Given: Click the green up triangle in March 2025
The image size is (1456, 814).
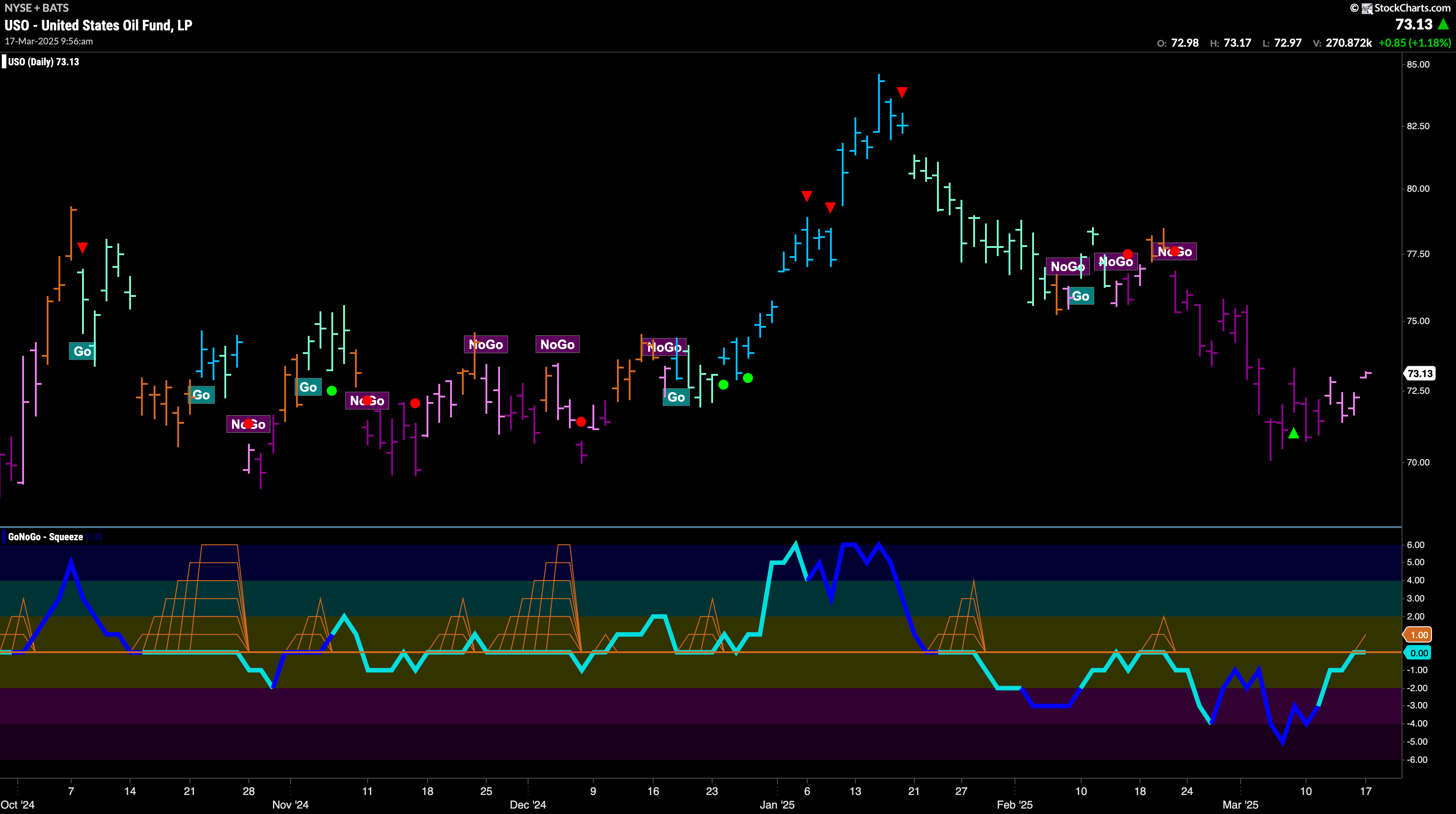Looking at the screenshot, I should 1294,433.
